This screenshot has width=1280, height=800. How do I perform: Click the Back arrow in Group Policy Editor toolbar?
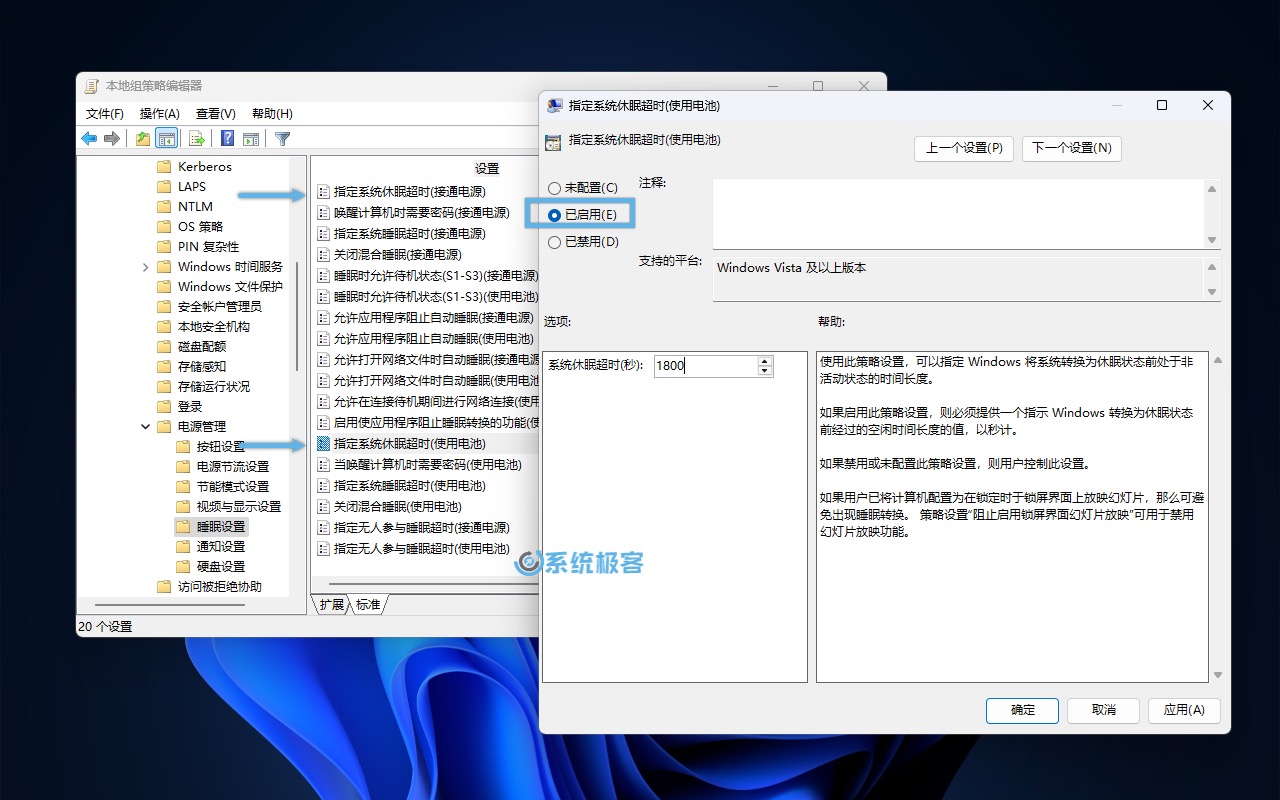point(89,139)
